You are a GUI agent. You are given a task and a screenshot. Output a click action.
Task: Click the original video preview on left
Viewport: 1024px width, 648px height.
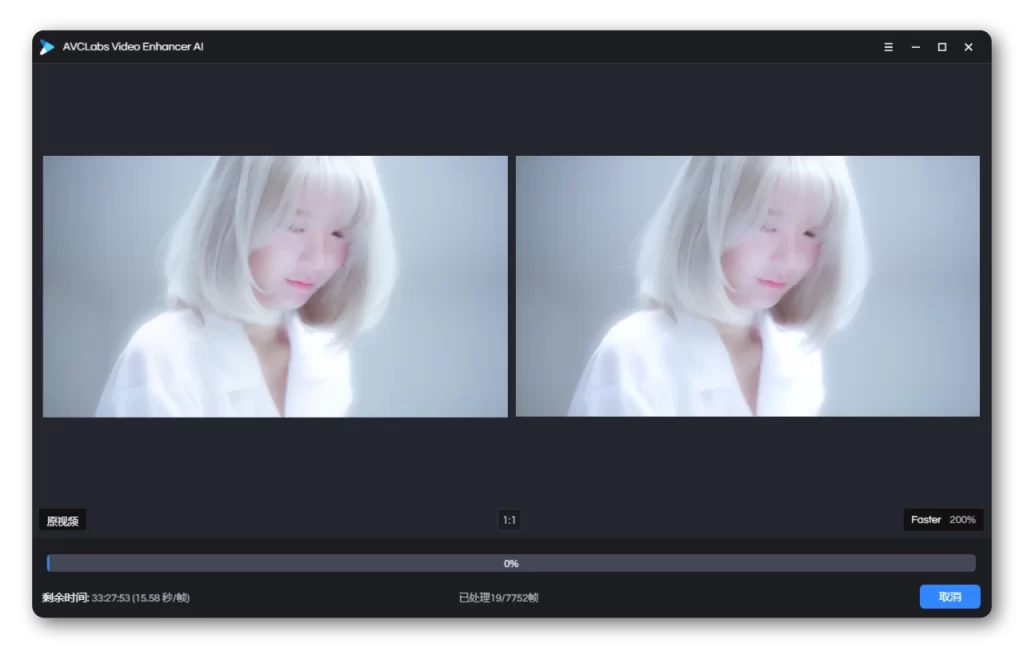tap(275, 286)
